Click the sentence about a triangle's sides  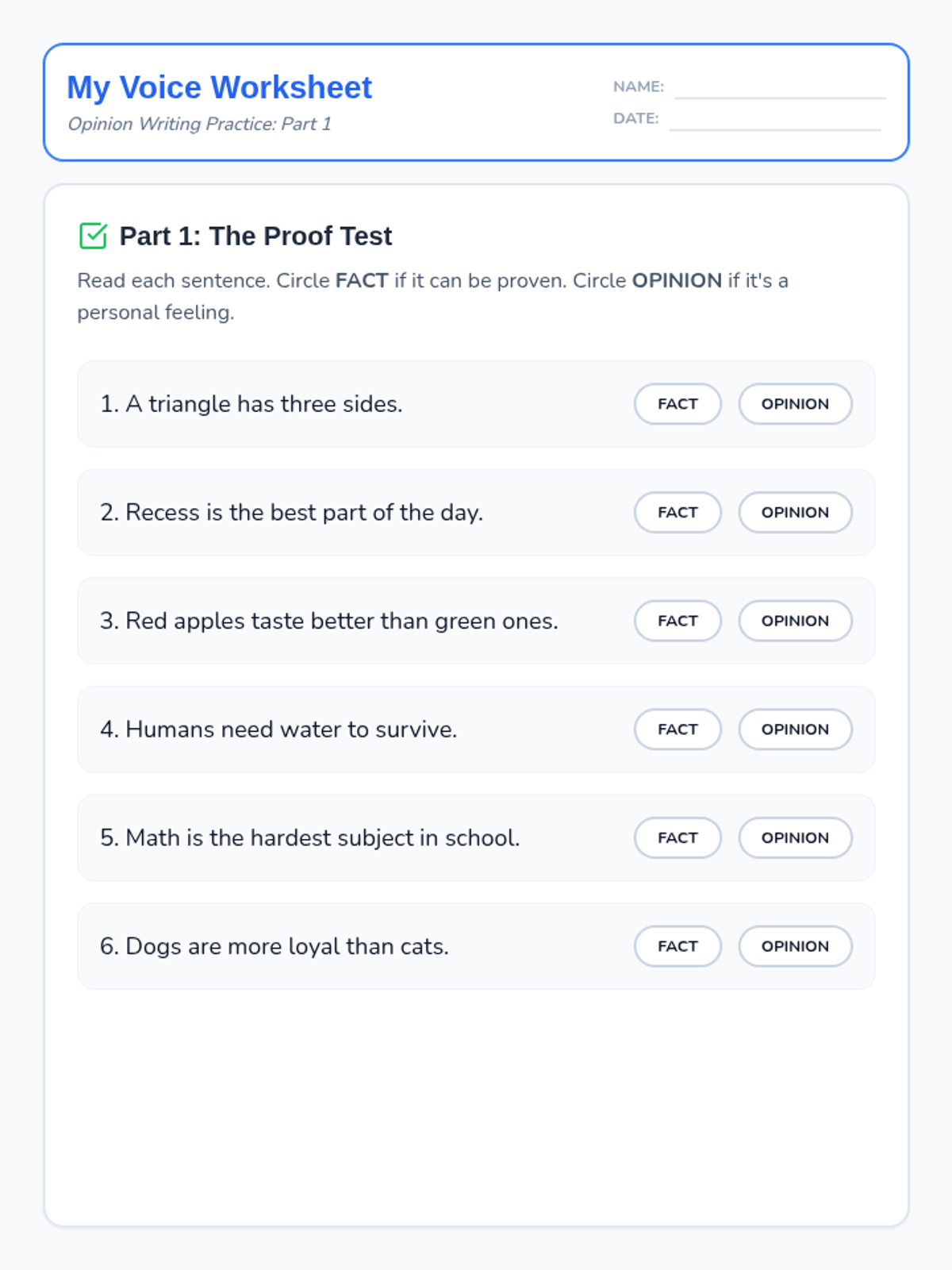pos(251,404)
